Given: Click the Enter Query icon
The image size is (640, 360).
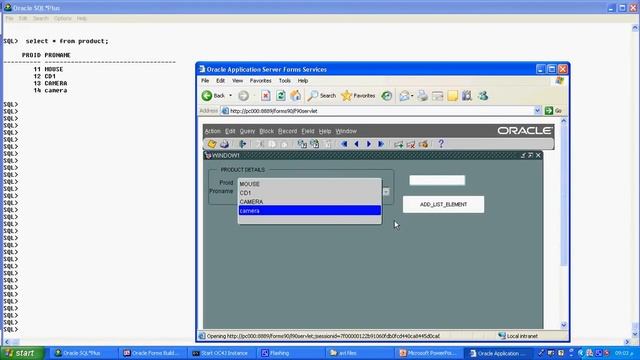Looking at the screenshot, I should (x=302, y=144).
